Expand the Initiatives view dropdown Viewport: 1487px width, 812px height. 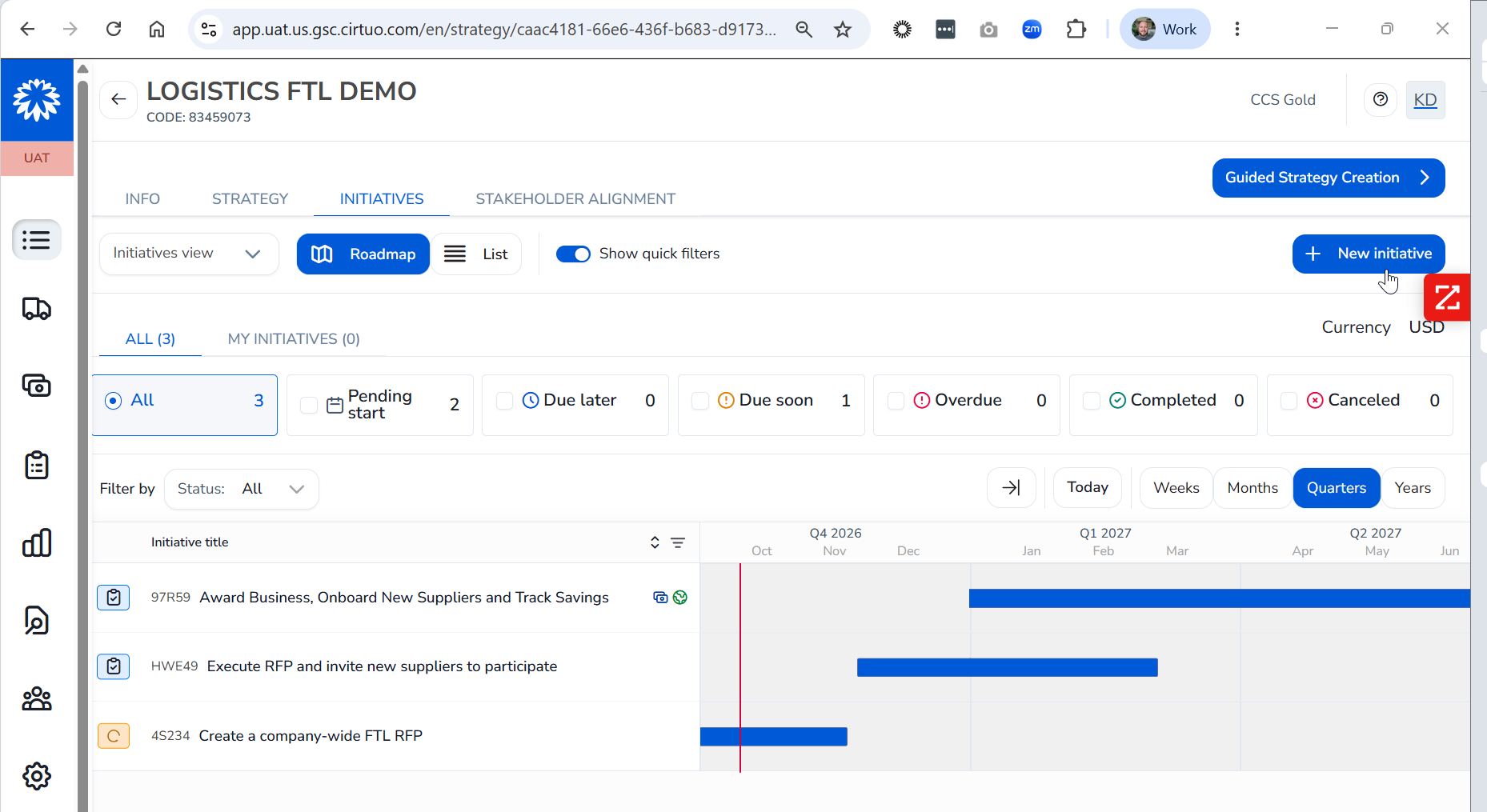(x=189, y=254)
